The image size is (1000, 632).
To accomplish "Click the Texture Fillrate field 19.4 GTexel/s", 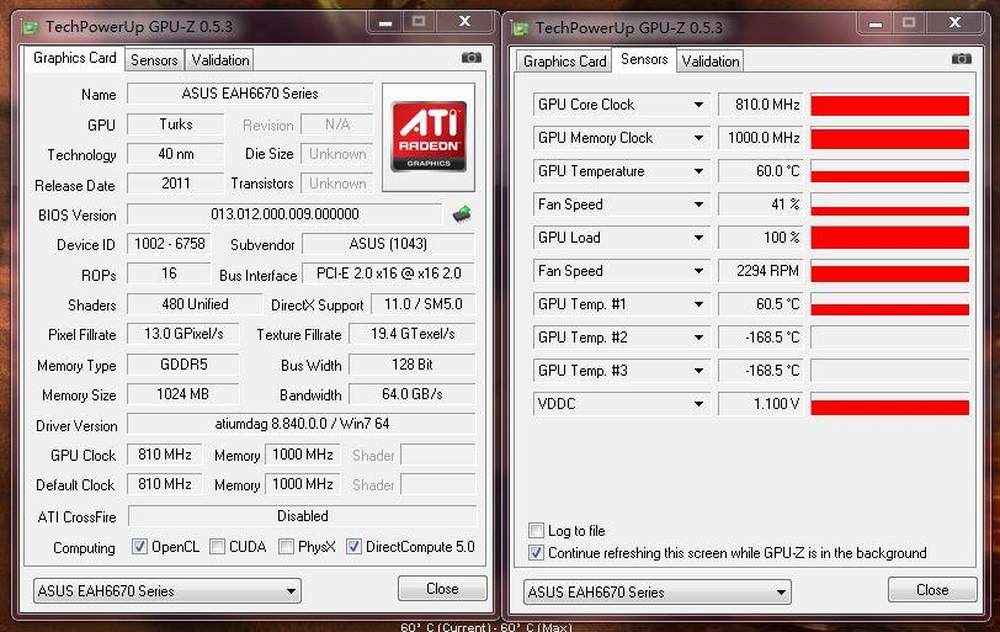I will point(413,334).
